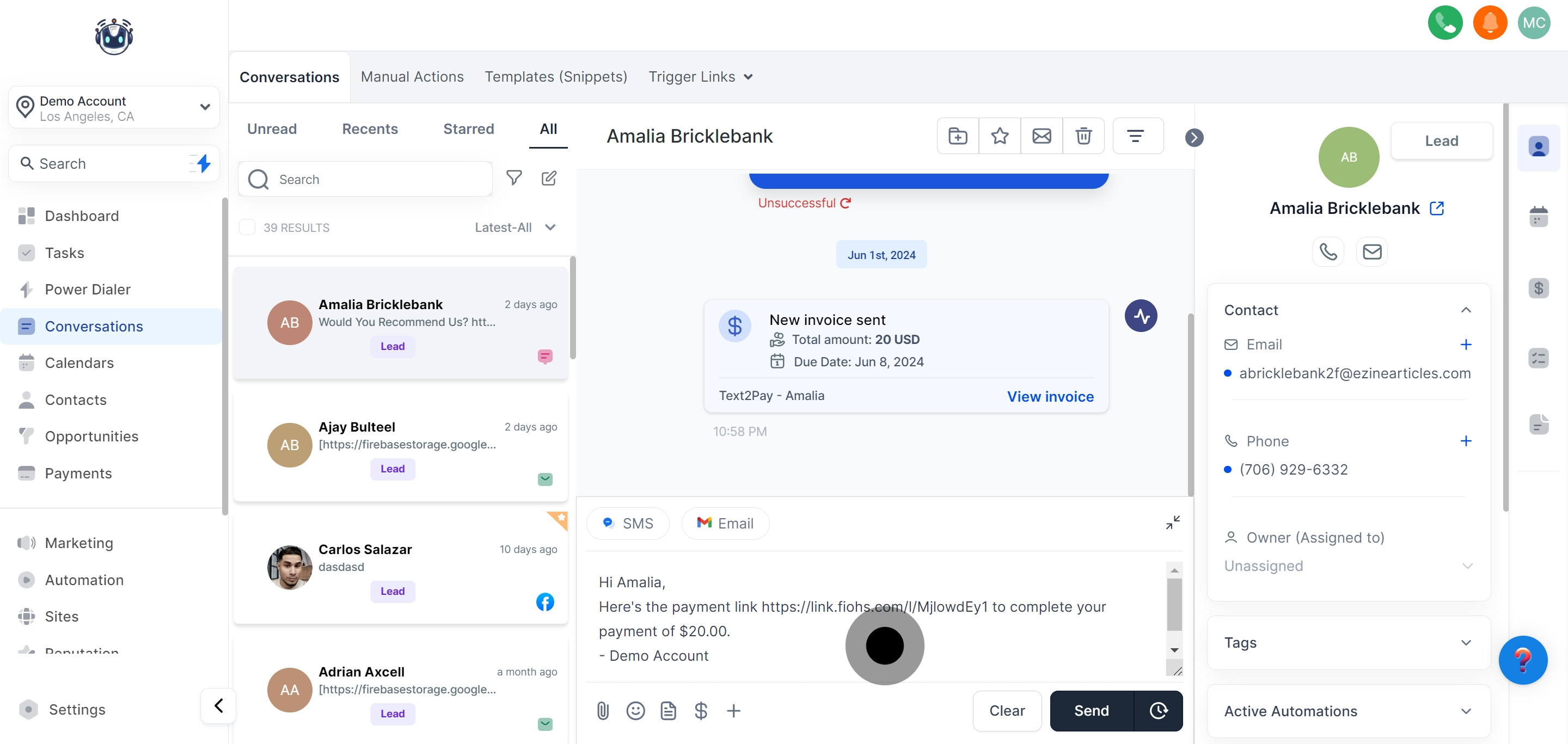Open the Manual Actions tab

412,77
